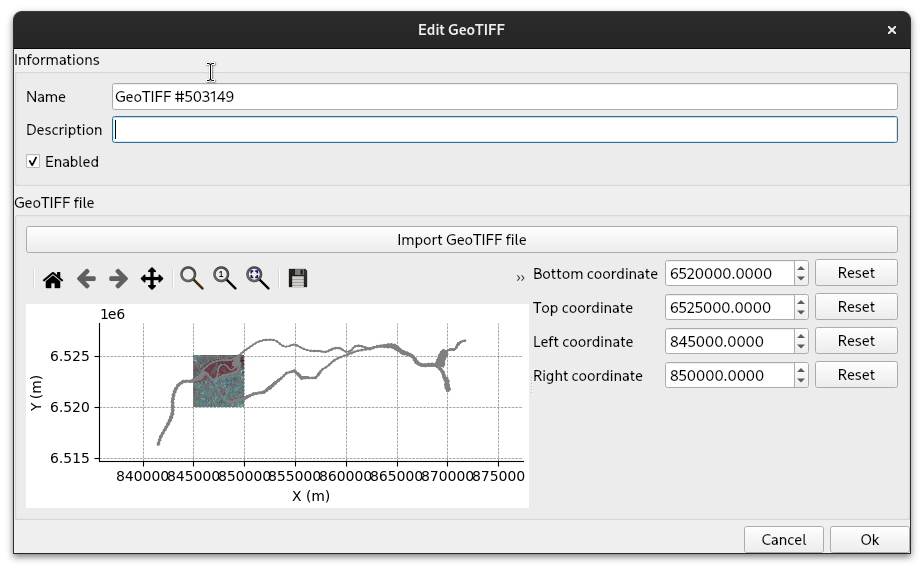Viewport: 924px width, 570px height.
Task: Save the figure with floppy disk icon
Action: 297,279
